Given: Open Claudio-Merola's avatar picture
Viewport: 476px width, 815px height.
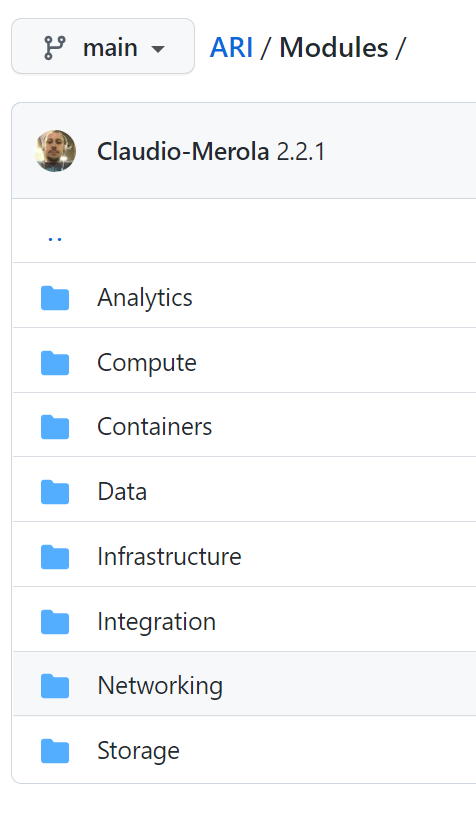Looking at the screenshot, I should 56,151.
